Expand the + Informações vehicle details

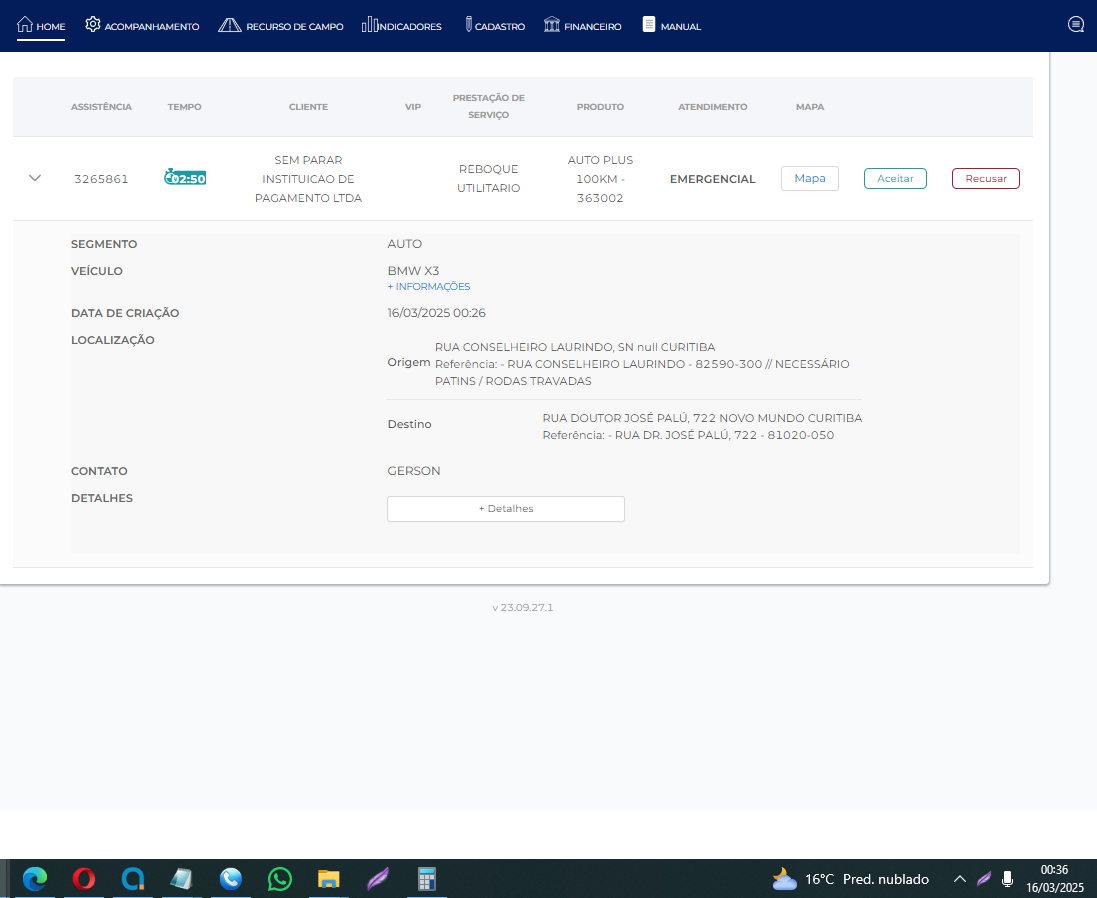[x=428, y=287]
